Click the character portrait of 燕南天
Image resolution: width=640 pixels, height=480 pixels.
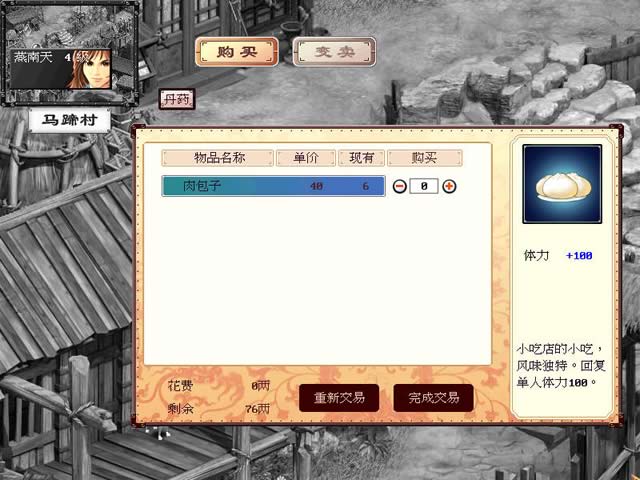(x=91, y=69)
